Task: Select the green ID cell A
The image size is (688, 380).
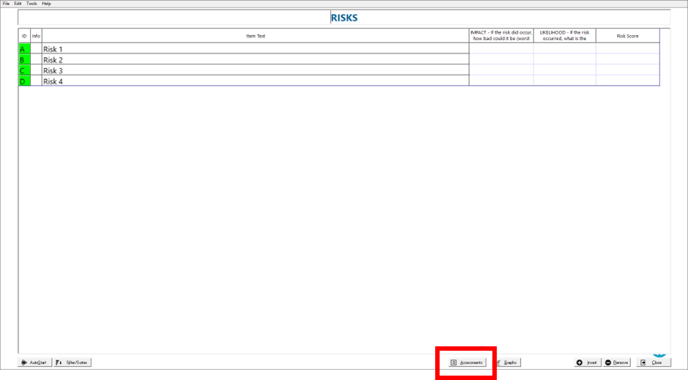Action: 24,49
